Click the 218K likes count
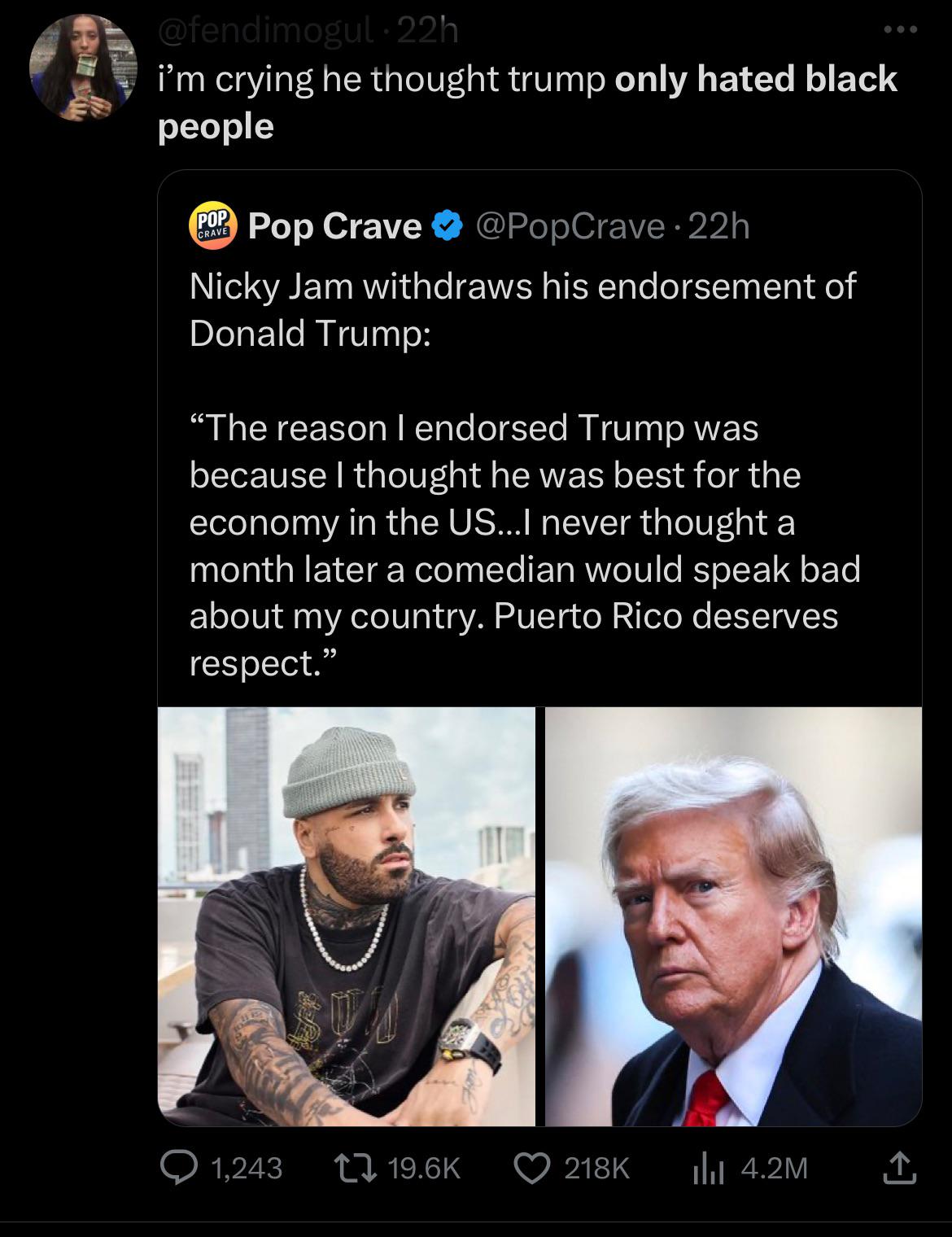 coord(596,1168)
